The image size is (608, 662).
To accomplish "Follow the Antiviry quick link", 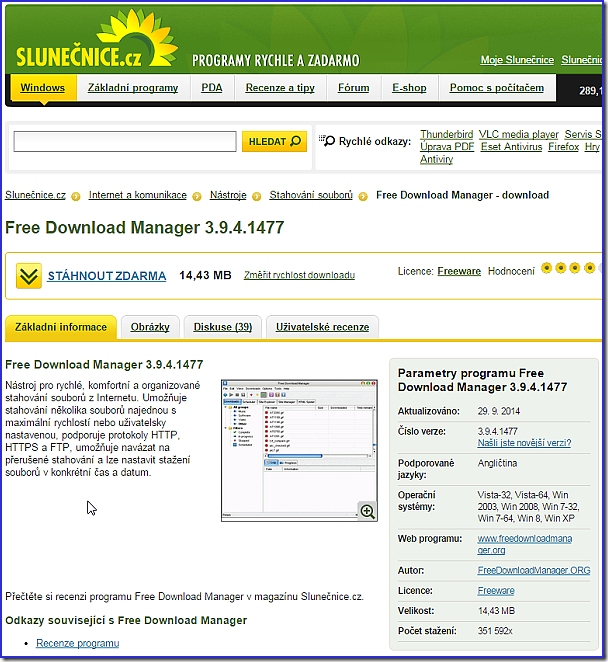I will click(436, 159).
